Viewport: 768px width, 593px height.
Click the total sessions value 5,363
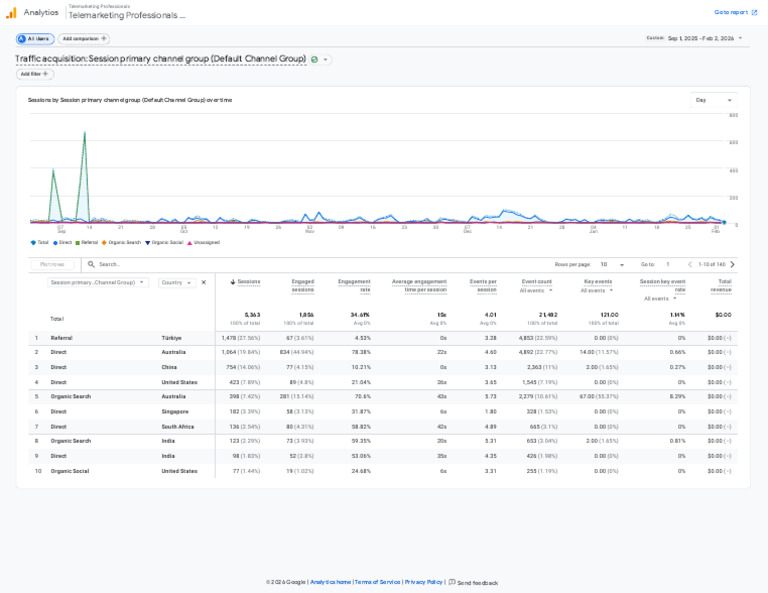(252, 315)
